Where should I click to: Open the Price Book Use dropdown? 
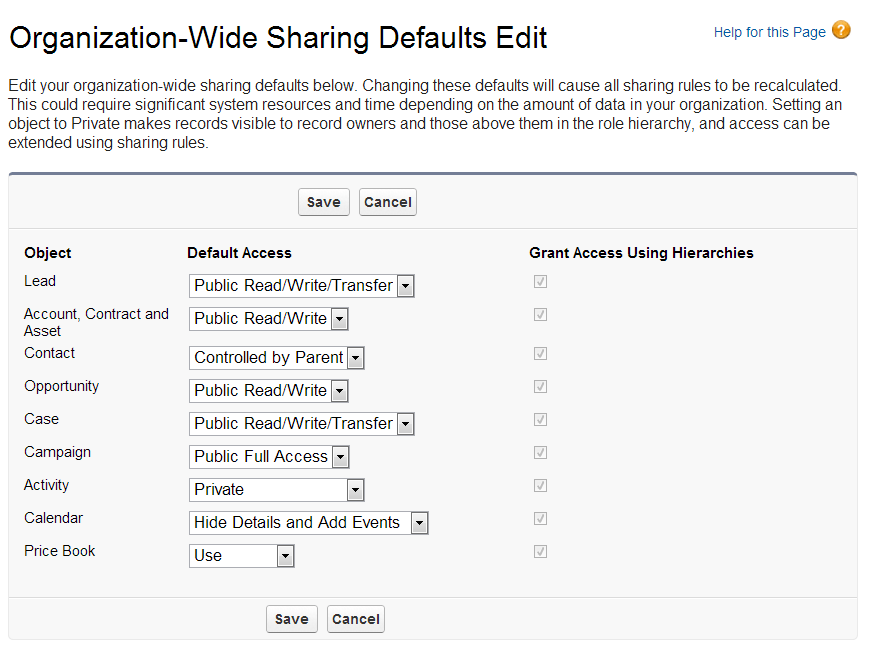[241, 556]
